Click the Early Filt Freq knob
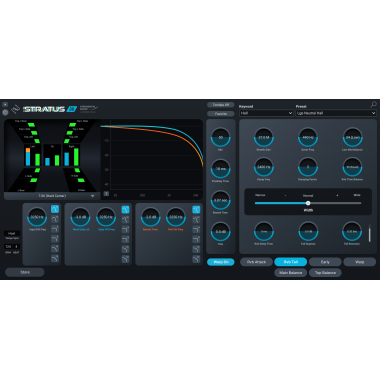The height and width of the screenshot is (380, 380). click(106, 217)
